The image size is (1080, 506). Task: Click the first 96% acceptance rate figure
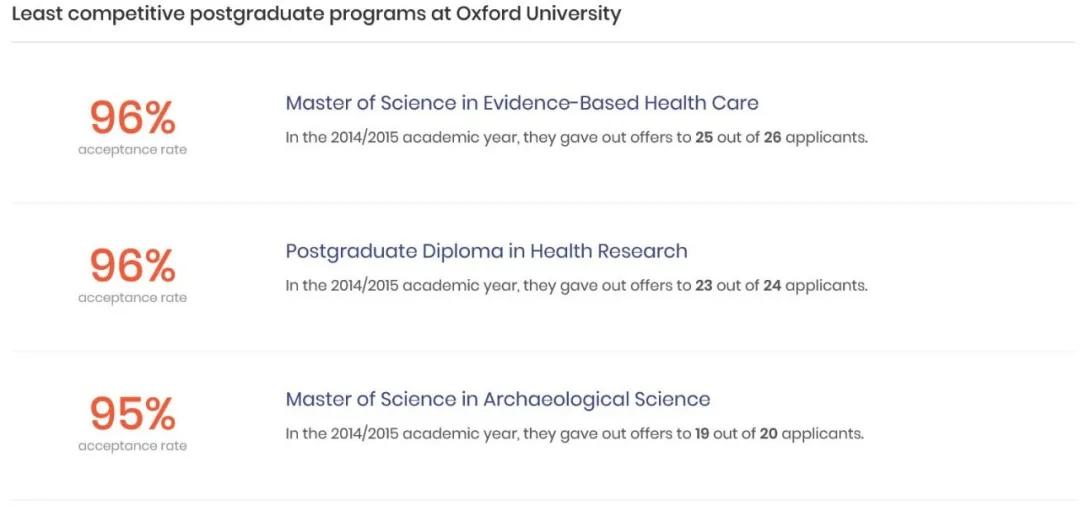(132, 118)
